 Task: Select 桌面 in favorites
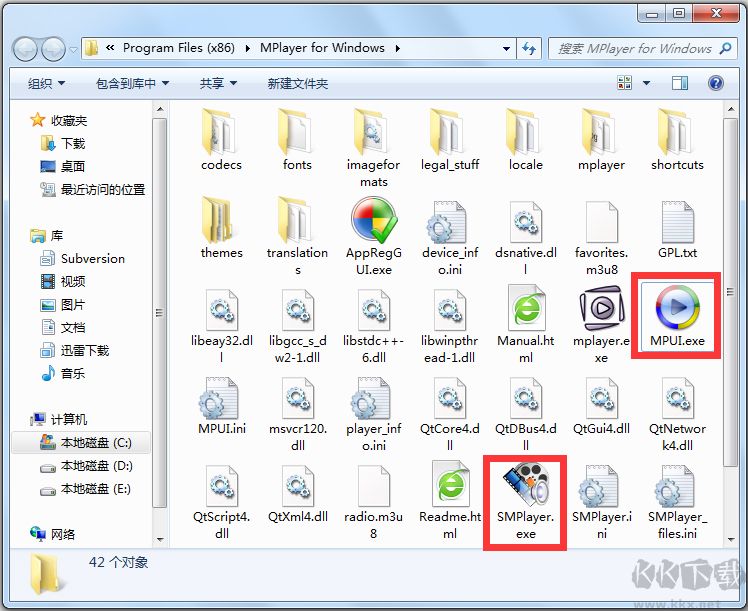tap(62, 166)
